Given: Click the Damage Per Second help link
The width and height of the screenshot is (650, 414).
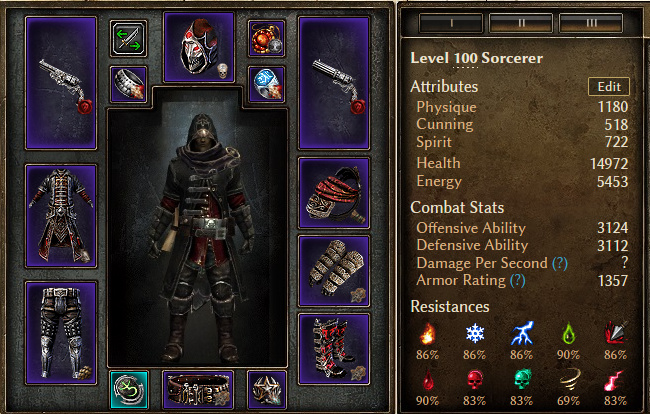Looking at the screenshot, I should (x=560, y=263).
